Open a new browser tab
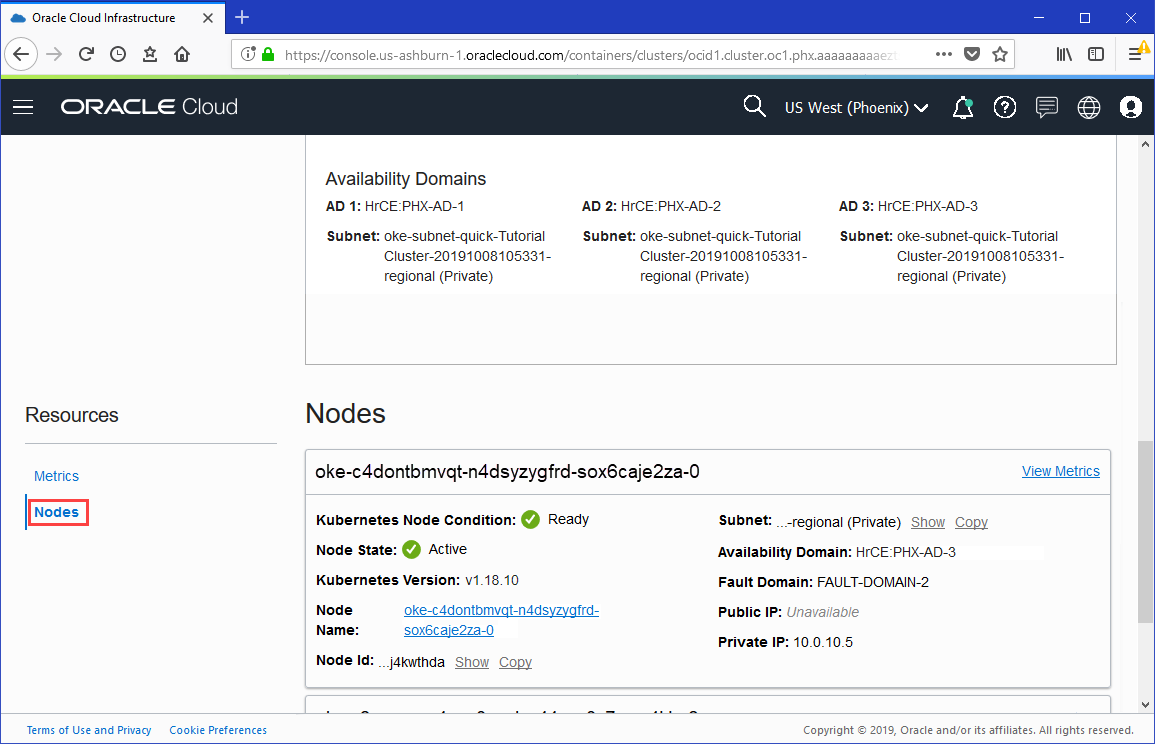Viewport: 1155px width, 744px height. coord(242,17)
